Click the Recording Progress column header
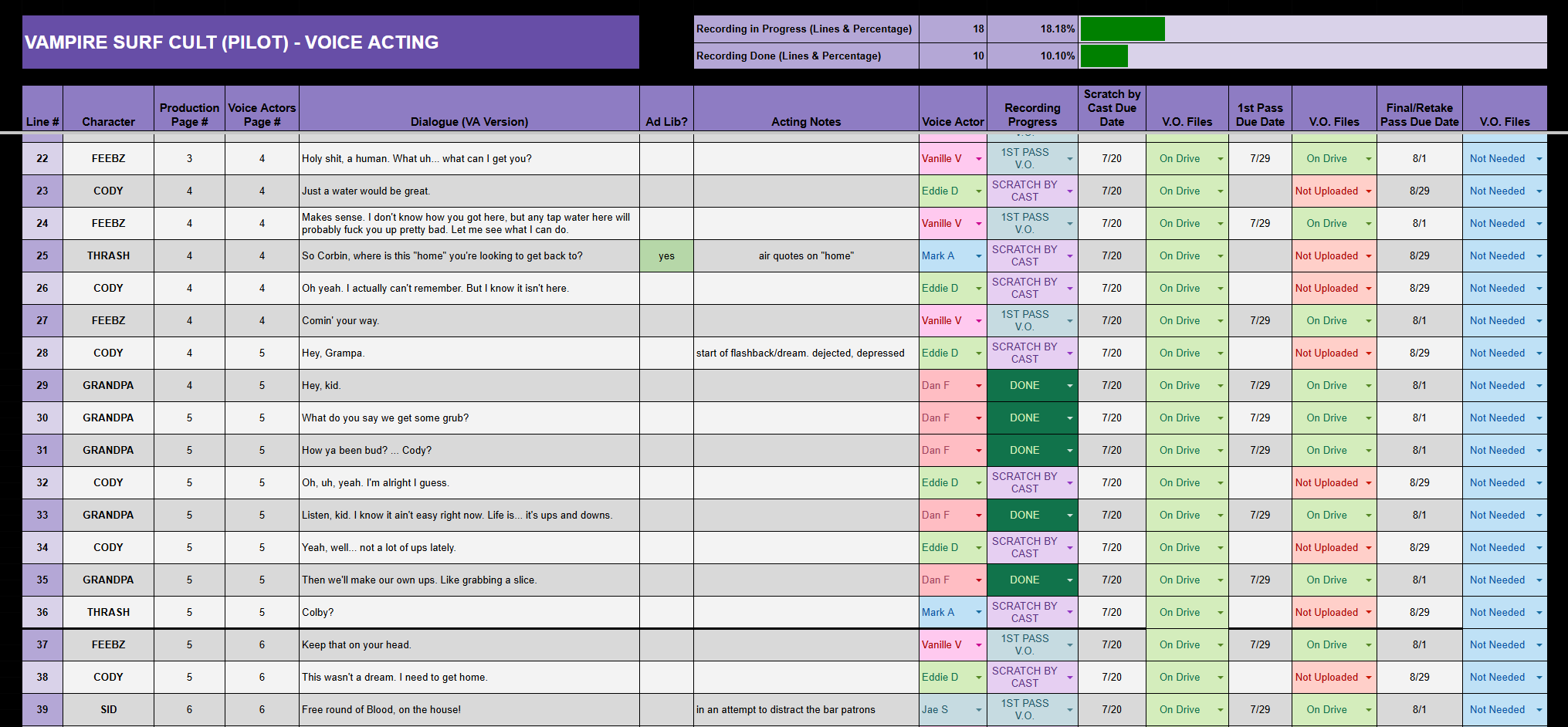This screenshot has width=1568, height=727. pyautogui.click(x=1032, y=108)
